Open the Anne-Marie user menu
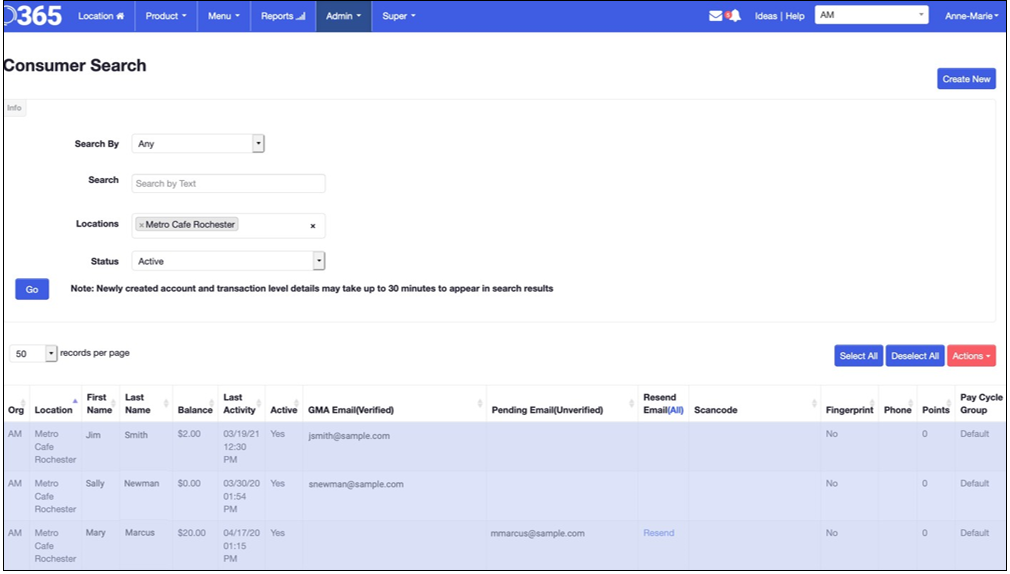This screenshot has width=1010, height=574. tap(971, 16)
